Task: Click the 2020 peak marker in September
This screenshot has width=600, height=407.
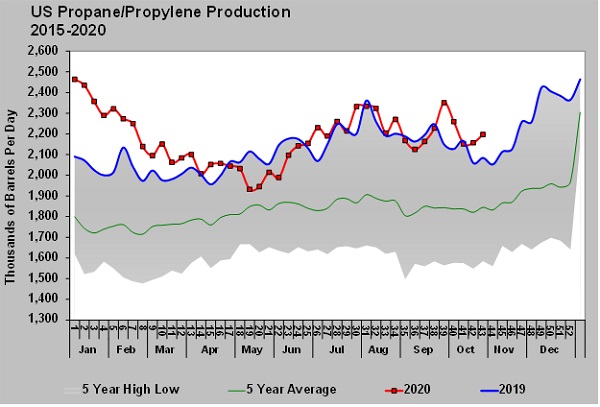Action: (444, 103)
